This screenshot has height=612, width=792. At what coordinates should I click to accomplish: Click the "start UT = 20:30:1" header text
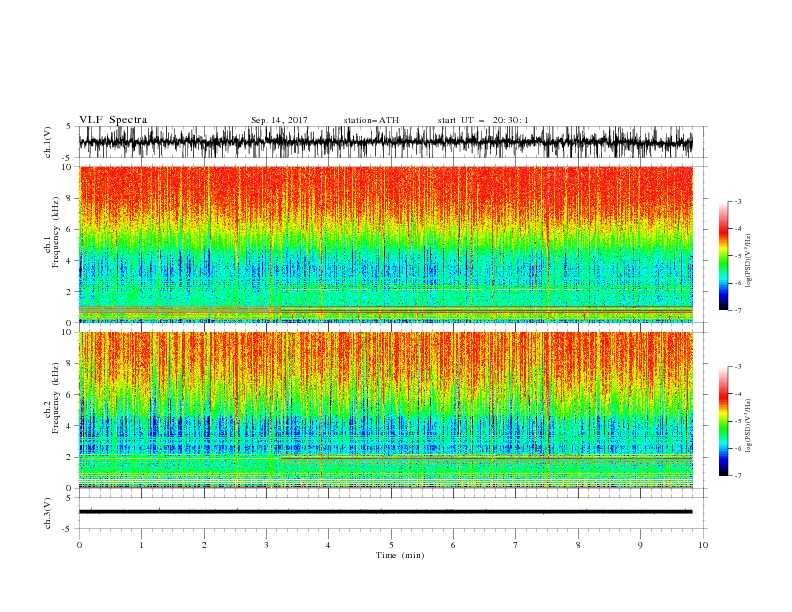tap(483, 120)
